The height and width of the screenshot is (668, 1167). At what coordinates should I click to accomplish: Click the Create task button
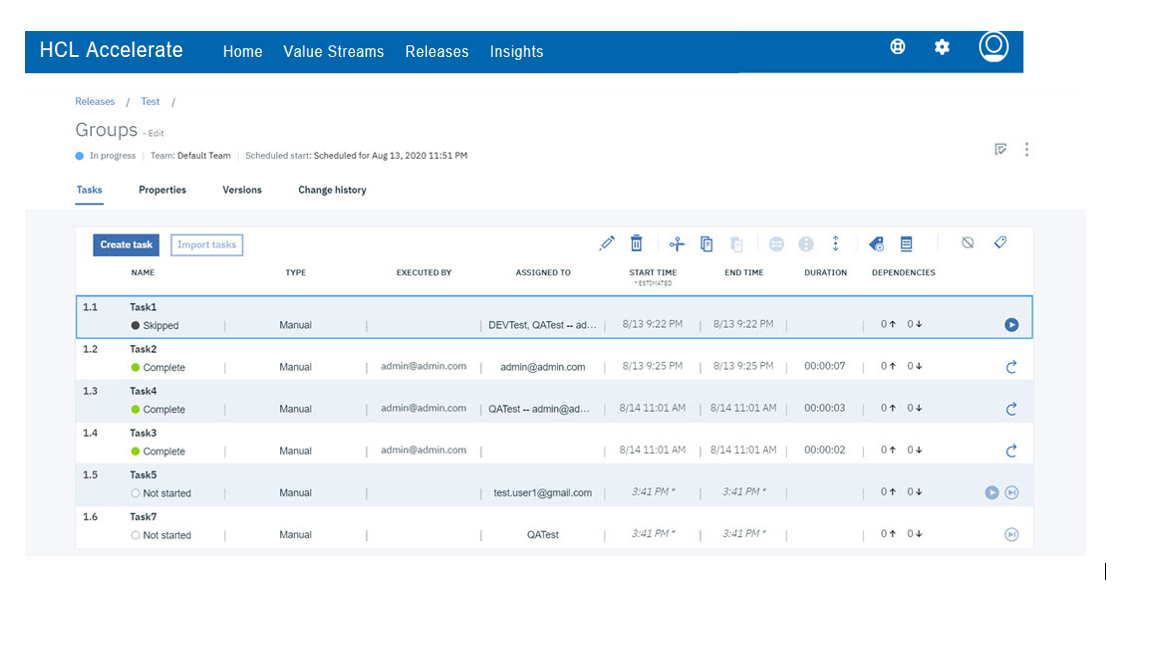[x=125, y=244]
